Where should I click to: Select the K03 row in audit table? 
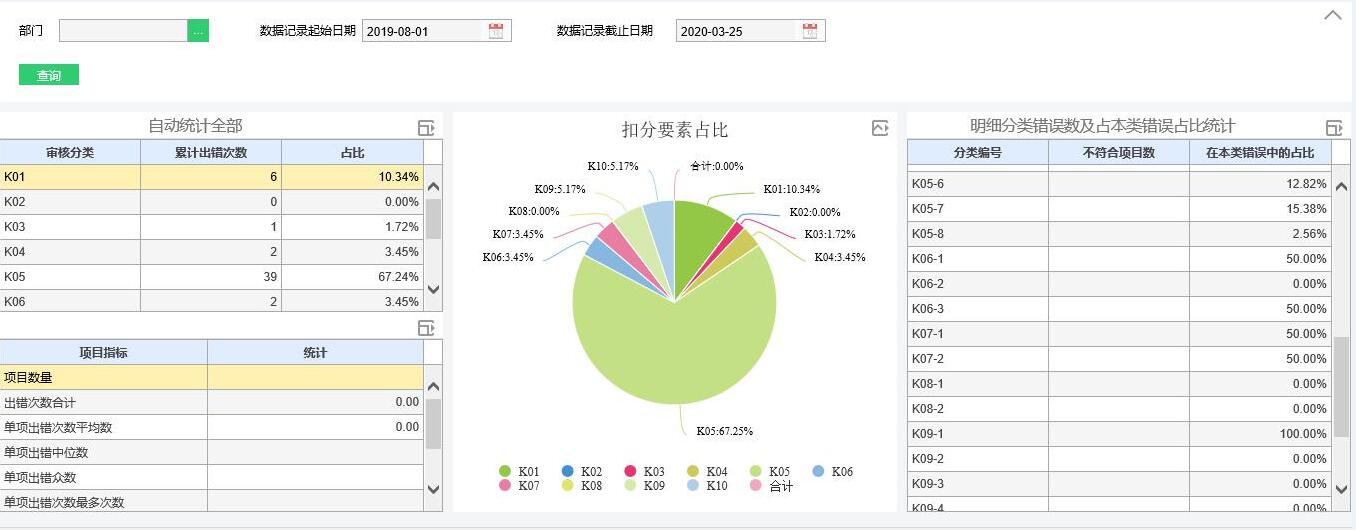point(211,227)
